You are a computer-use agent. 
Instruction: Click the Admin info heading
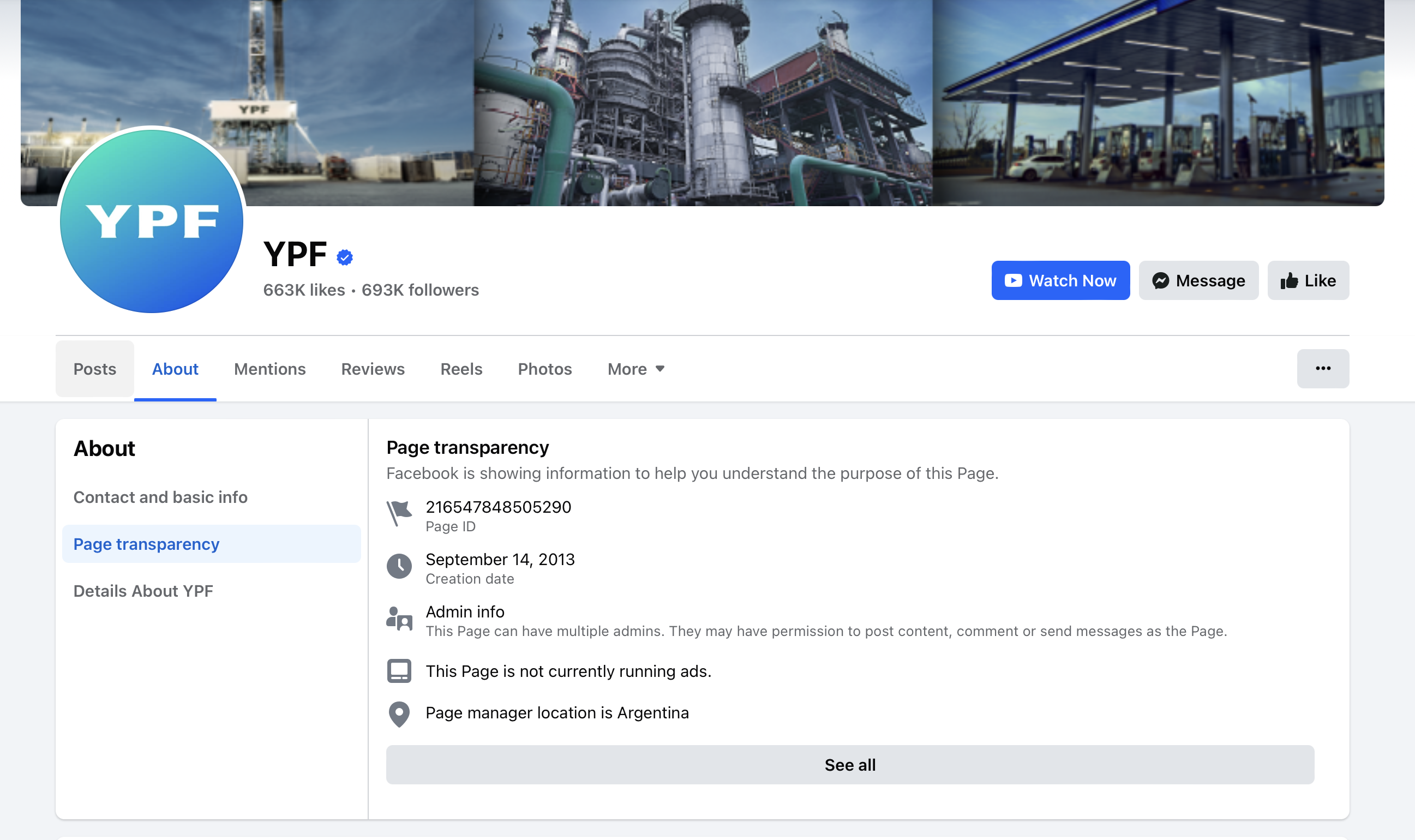pyautogui.click(x=465, y=611)
